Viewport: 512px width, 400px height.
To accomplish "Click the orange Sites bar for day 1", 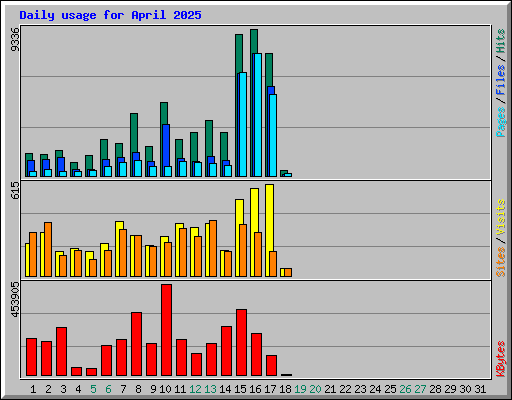I will [33, 254].
